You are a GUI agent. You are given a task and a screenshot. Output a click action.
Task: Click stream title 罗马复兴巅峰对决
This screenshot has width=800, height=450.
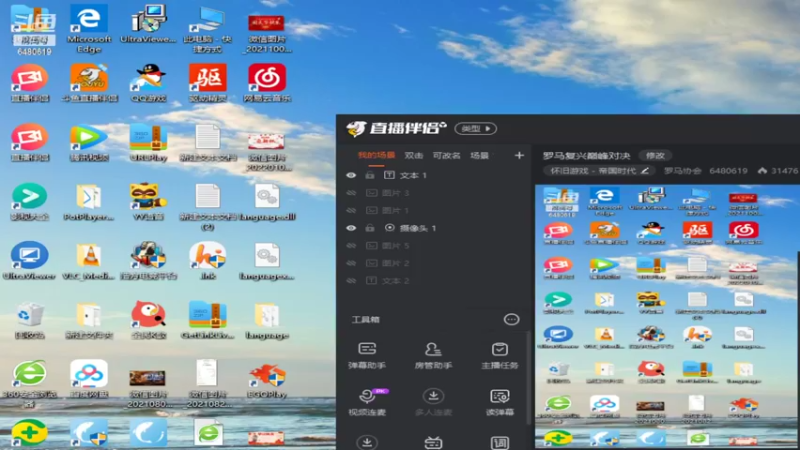coord(586,156)
